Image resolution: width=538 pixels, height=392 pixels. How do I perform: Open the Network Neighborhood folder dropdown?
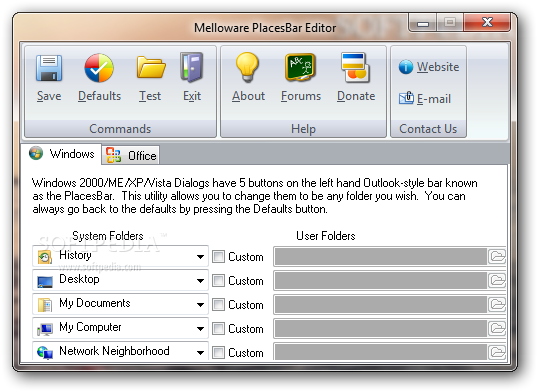pyautogui.click(x=200, y=353)
